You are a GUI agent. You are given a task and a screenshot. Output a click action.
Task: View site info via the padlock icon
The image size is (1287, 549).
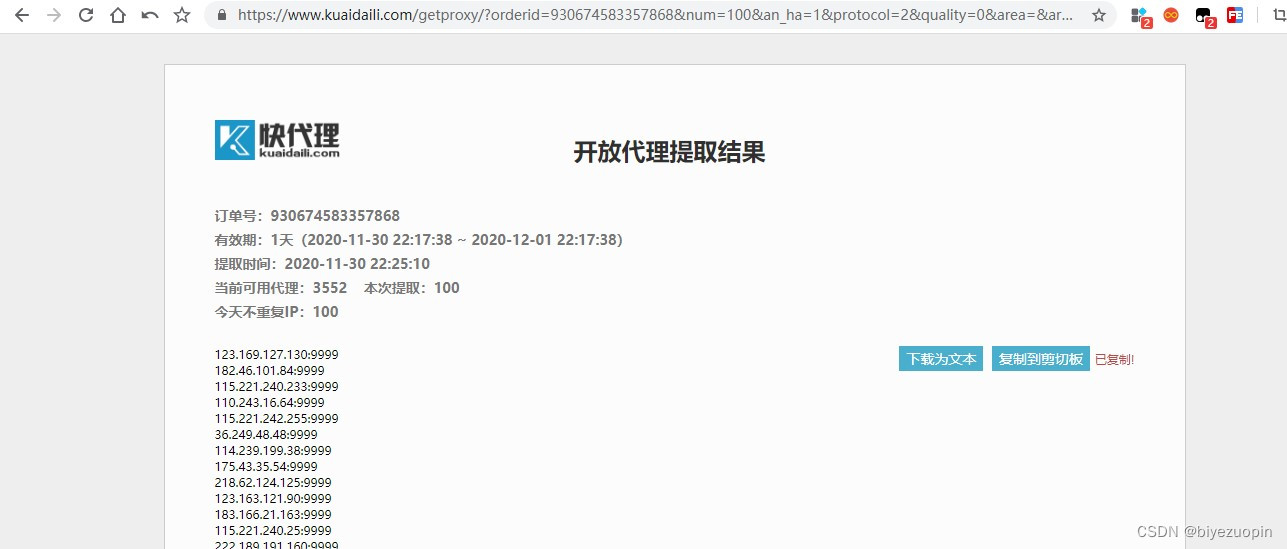point(221,15)
